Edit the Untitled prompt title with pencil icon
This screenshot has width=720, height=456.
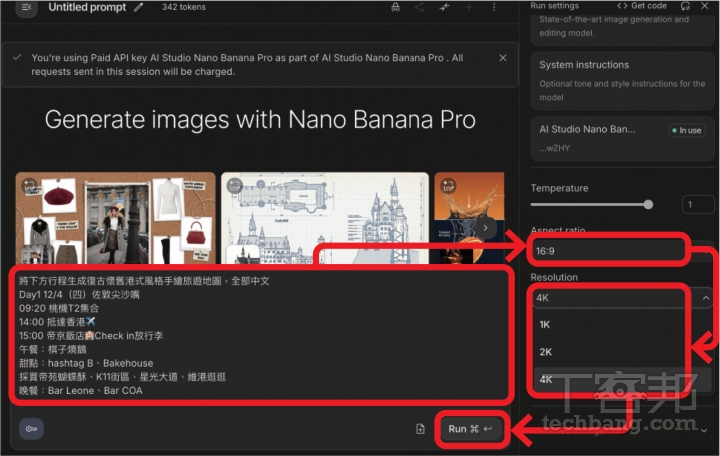pos(138,7)
